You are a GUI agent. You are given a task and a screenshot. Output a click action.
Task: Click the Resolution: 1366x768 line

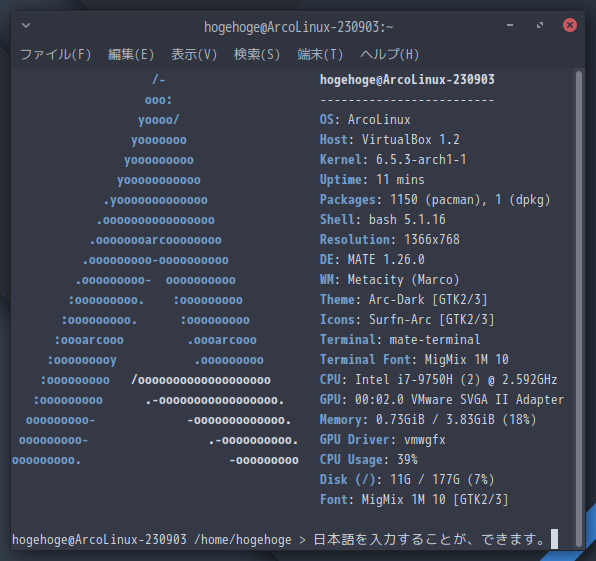(390, 239)
